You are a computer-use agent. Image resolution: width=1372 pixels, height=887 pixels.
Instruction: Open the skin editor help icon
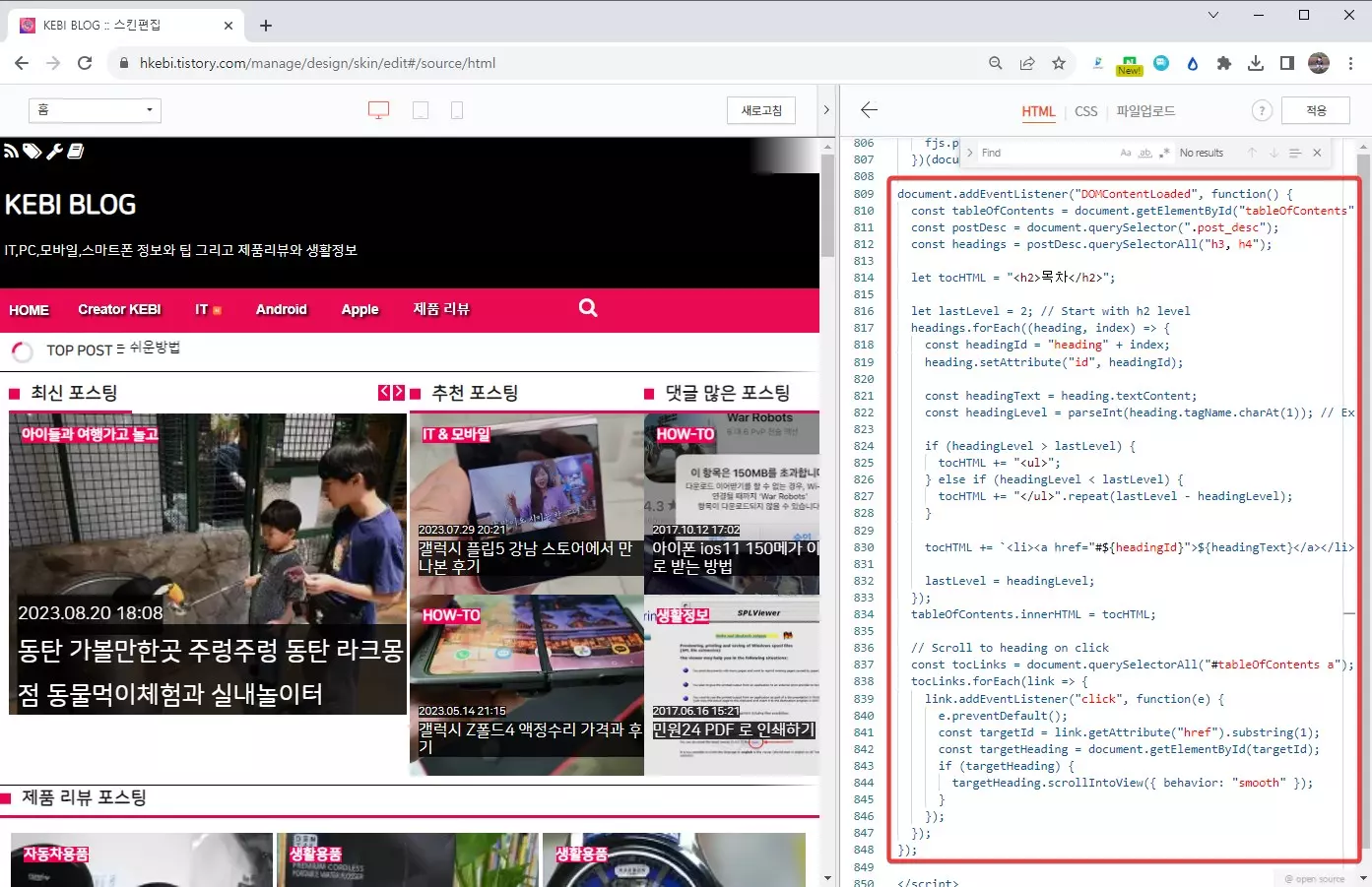[1262, 111]
